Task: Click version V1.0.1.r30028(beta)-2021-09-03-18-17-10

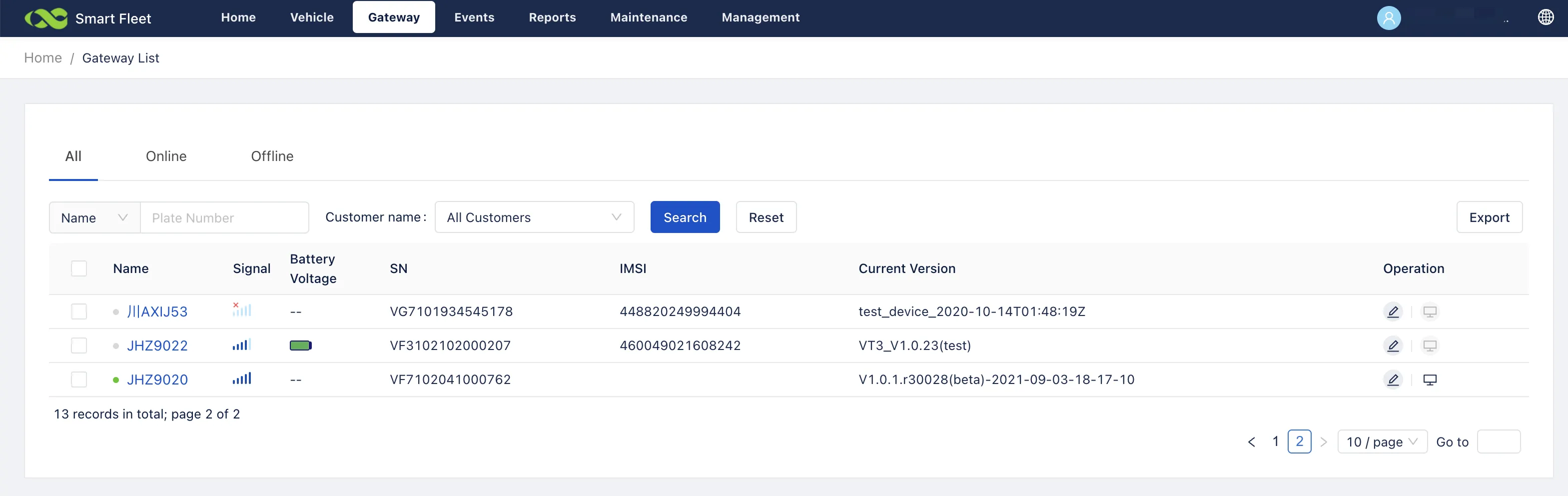Action: click(996, 380)
